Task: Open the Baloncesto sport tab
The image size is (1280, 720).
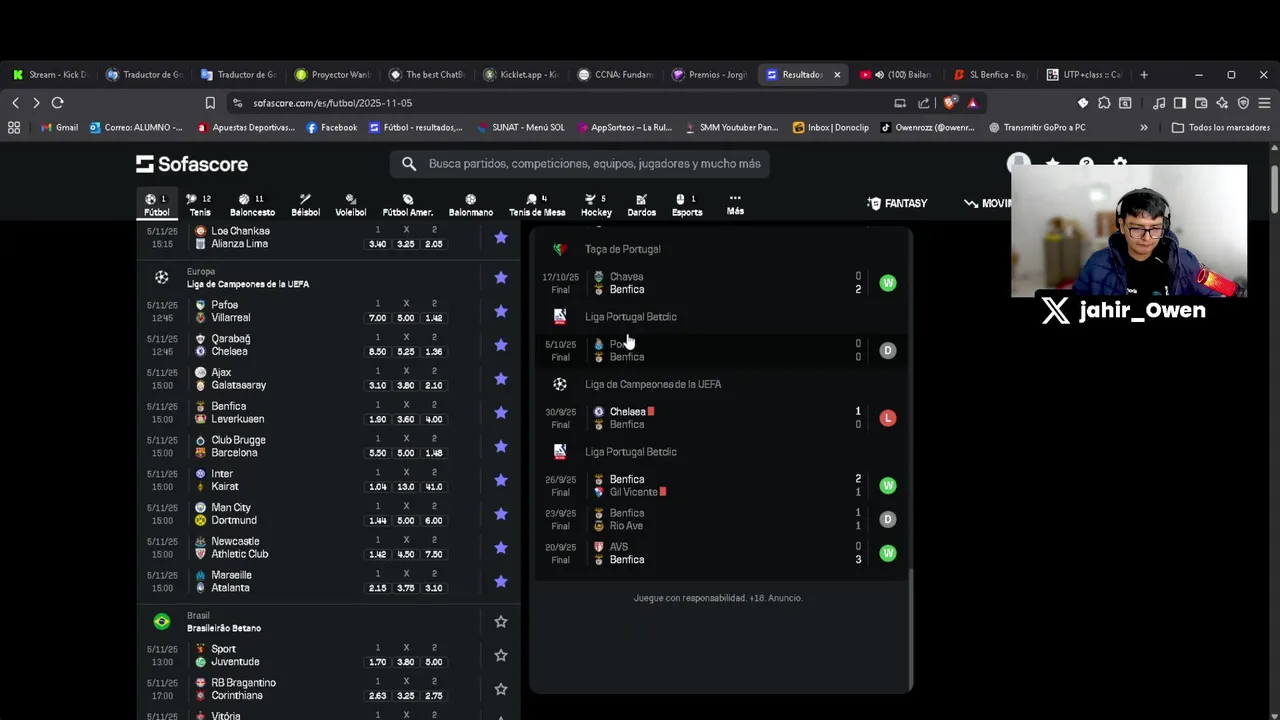Action: pyautogui.click(x=252, y=205)
